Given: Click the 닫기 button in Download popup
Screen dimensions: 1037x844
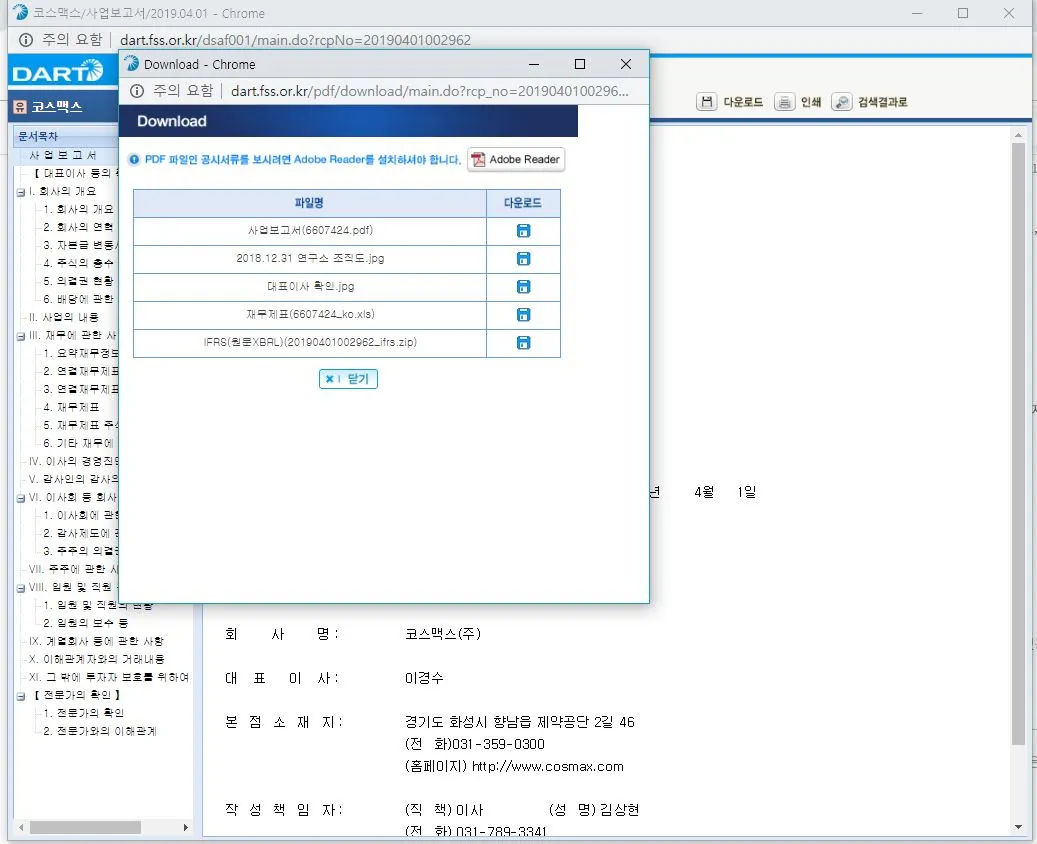Looking at the screenshot, I should 348,379.
